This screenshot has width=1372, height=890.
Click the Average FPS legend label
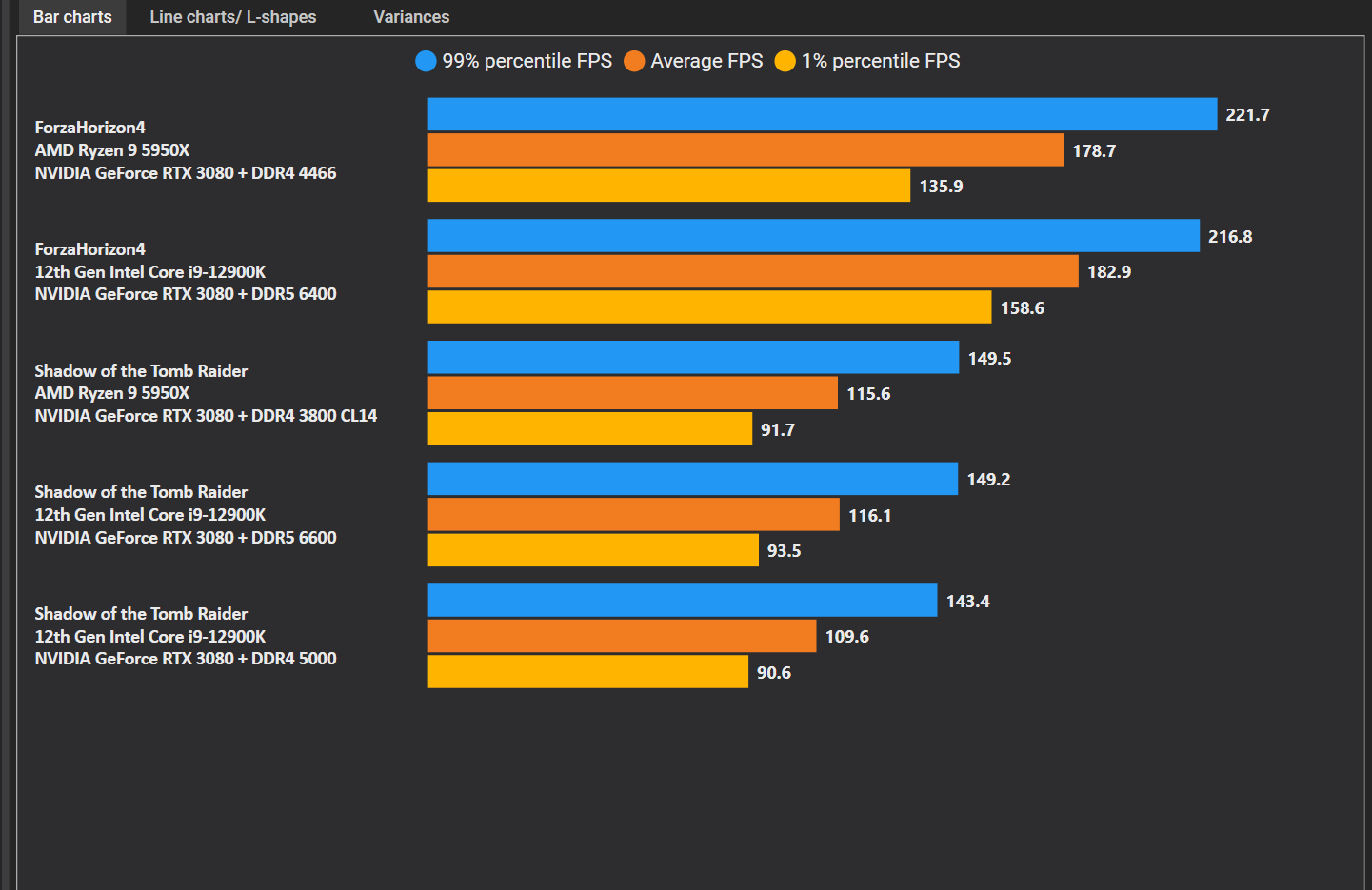[706, 61]
